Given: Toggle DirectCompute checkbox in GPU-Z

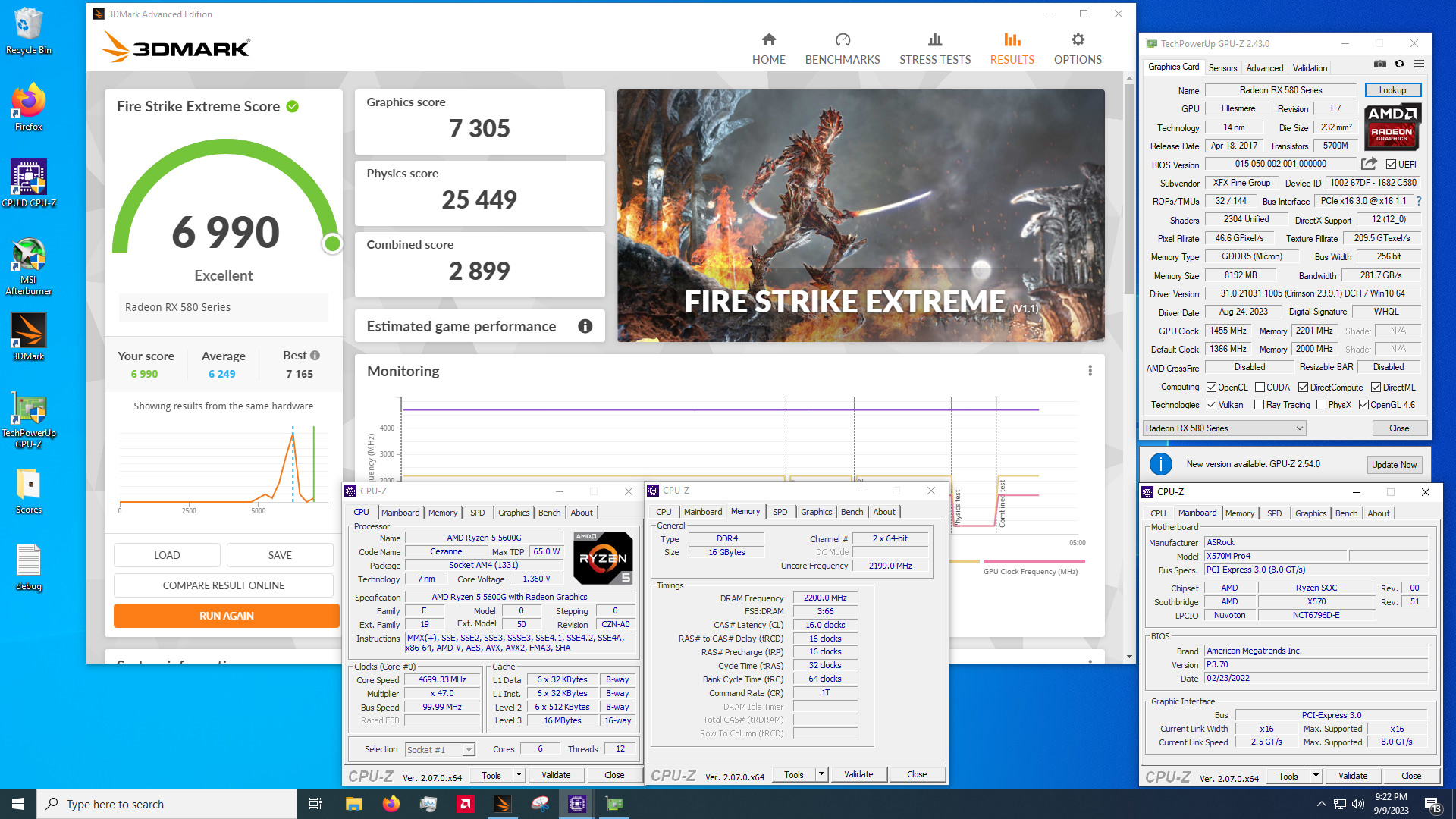Looking at the screenshot, I should [x=1303, y=388].
